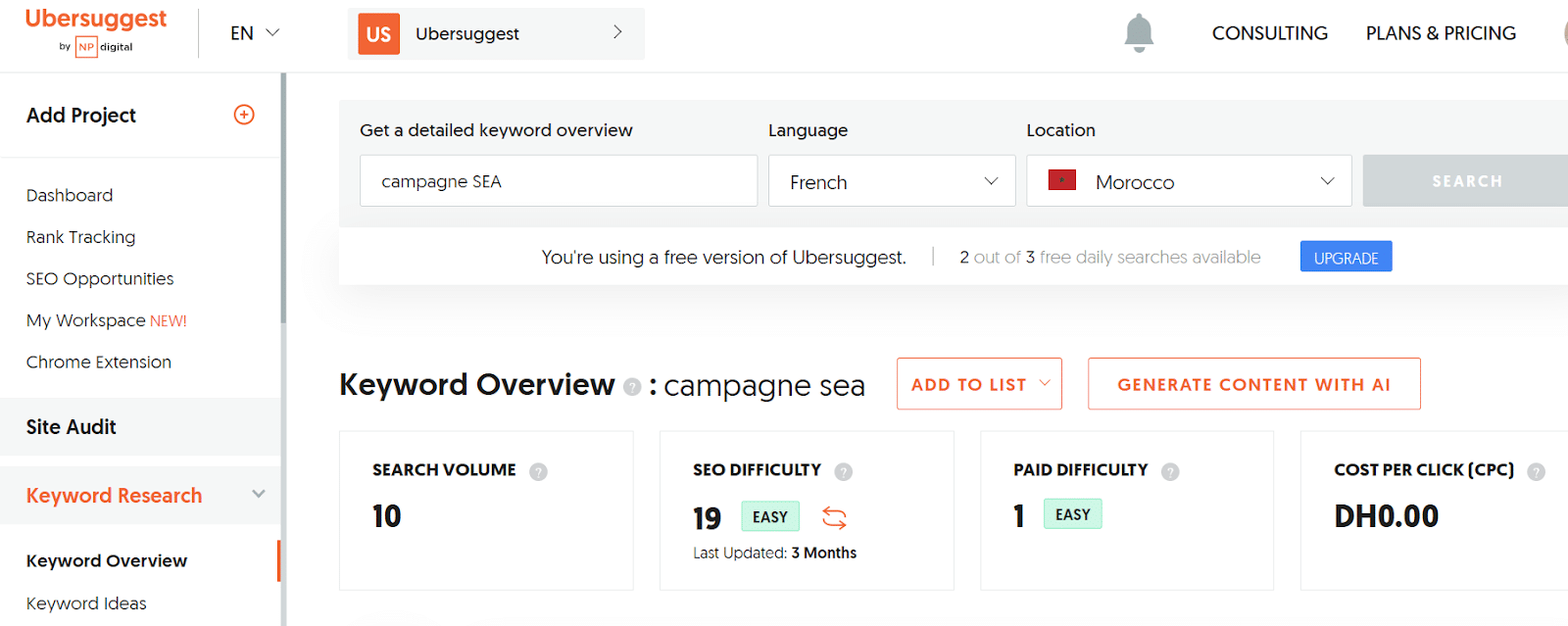Open the EN language selector

coord(255,33)
